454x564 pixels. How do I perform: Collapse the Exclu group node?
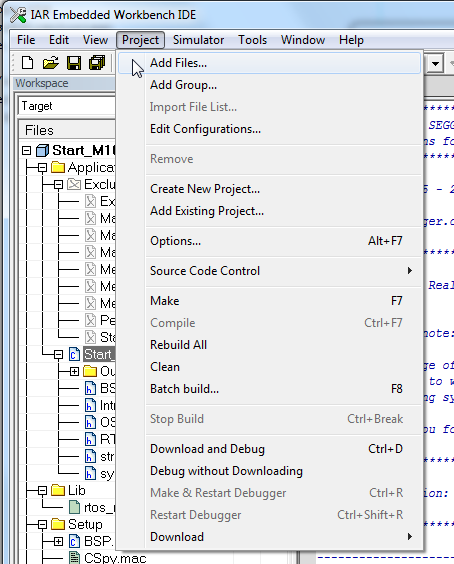coord(58,185)
